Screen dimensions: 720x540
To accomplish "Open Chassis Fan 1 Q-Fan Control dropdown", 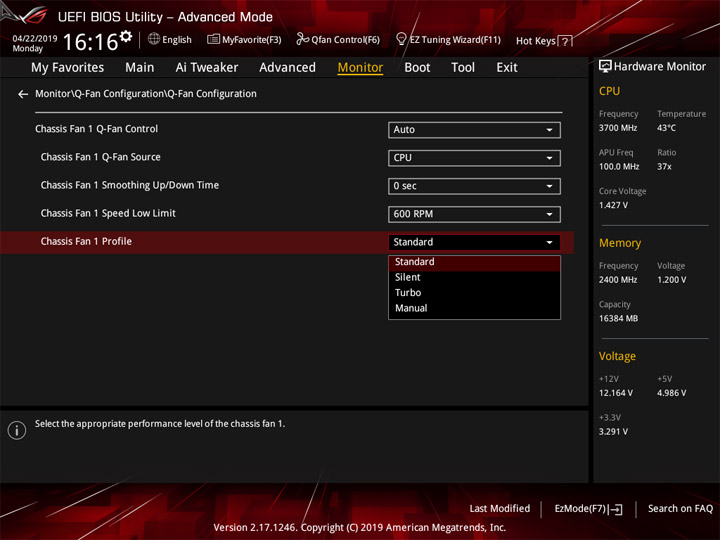I will point(474,130).
